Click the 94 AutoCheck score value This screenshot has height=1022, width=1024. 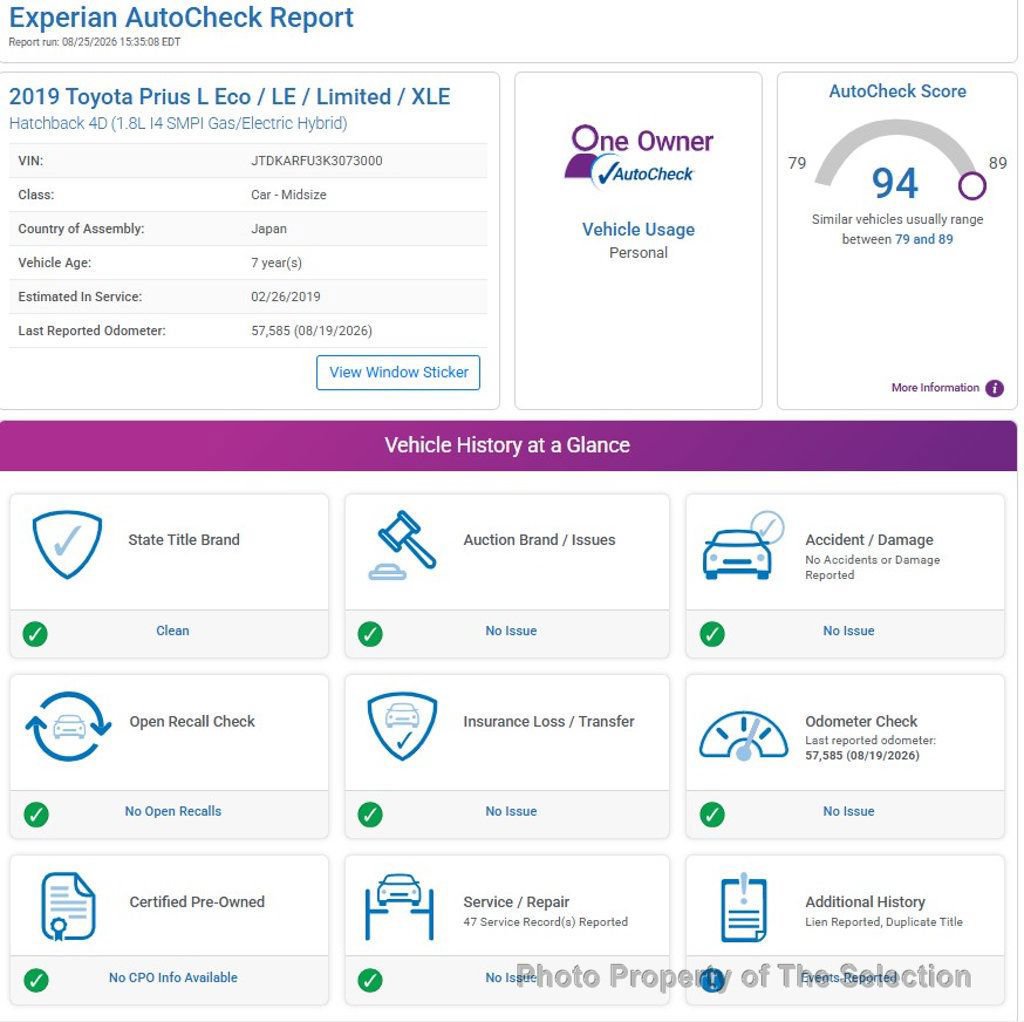[x=895, y=184]
